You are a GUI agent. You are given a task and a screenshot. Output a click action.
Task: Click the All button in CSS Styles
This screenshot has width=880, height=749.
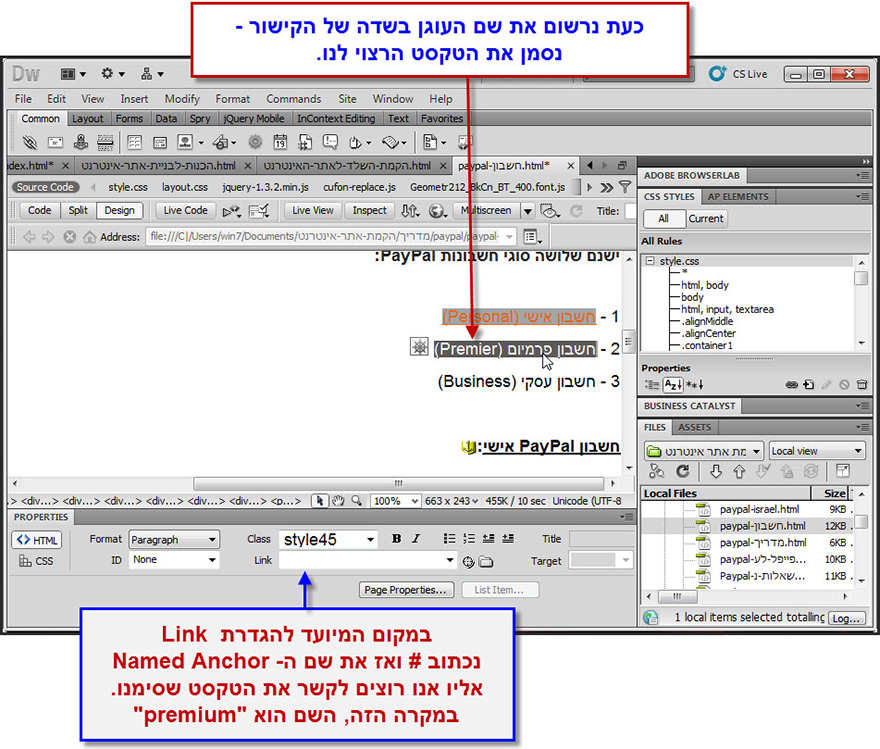[x=663, y=219]
